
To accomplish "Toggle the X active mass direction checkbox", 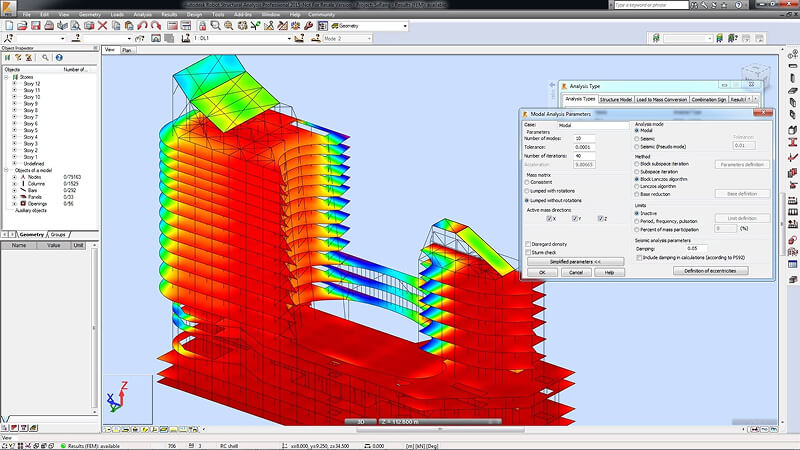I will [549, 218].
